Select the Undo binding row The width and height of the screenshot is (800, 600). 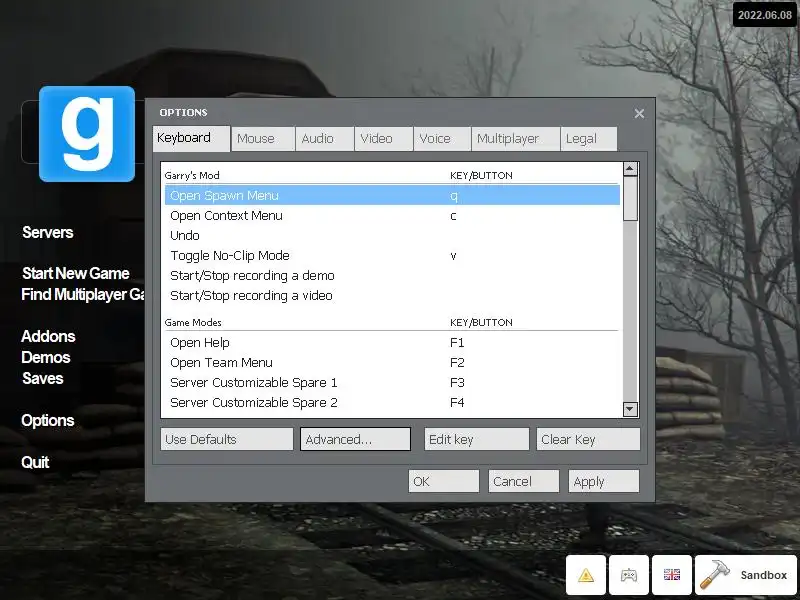(x=392, y=236)
